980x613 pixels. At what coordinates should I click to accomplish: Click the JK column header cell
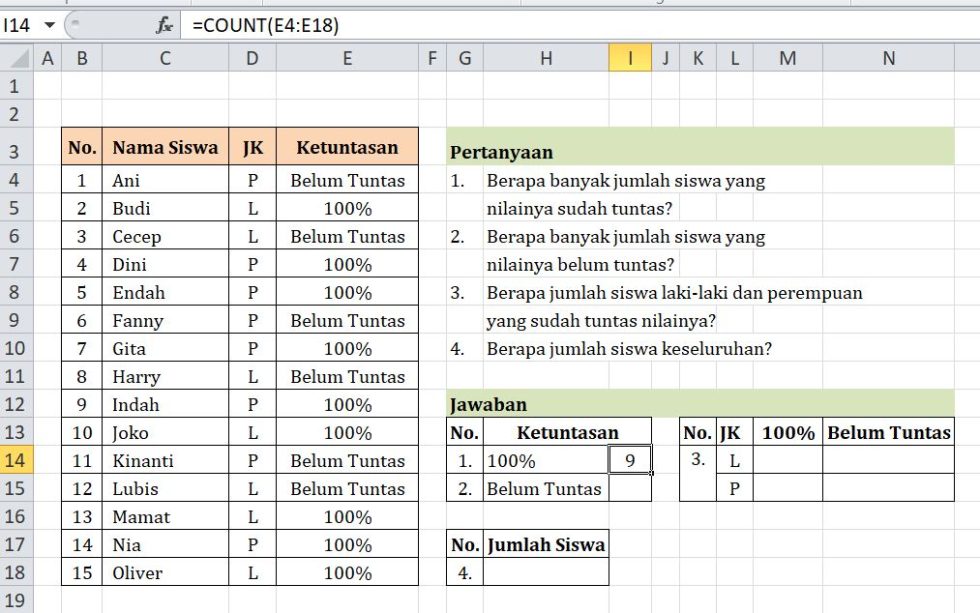(253, 145)
